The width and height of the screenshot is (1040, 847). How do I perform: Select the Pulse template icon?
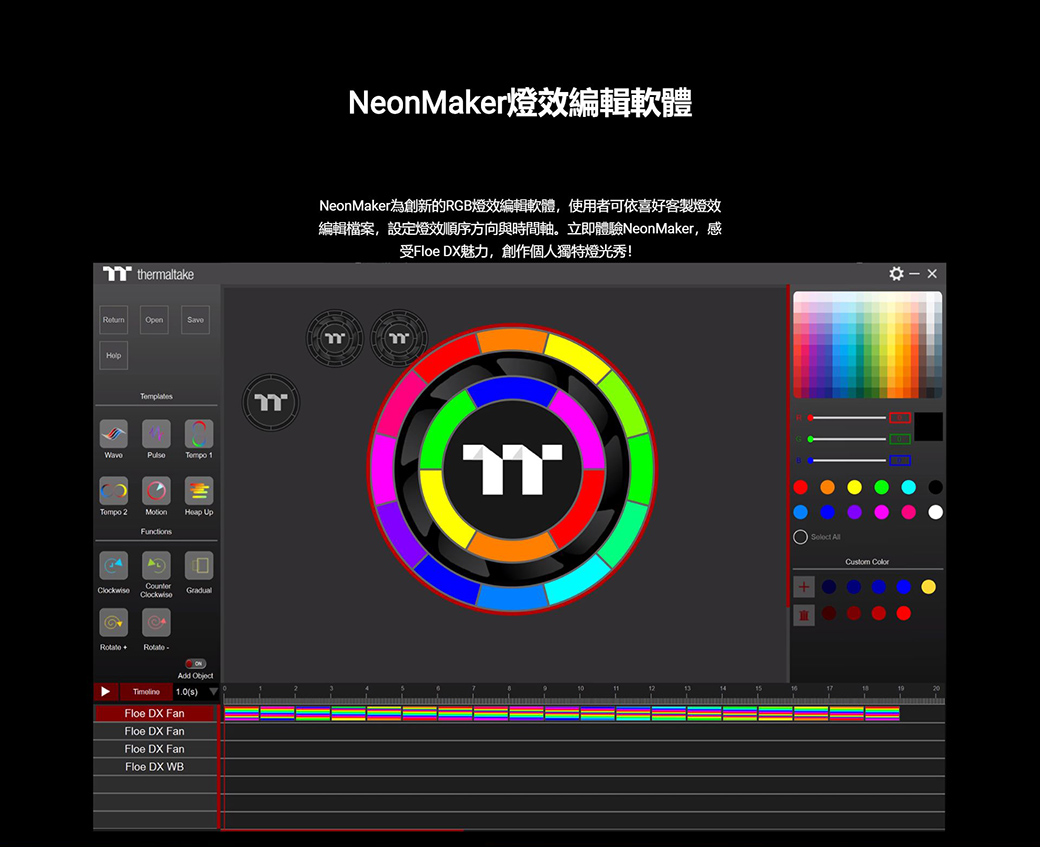(156, 434)
